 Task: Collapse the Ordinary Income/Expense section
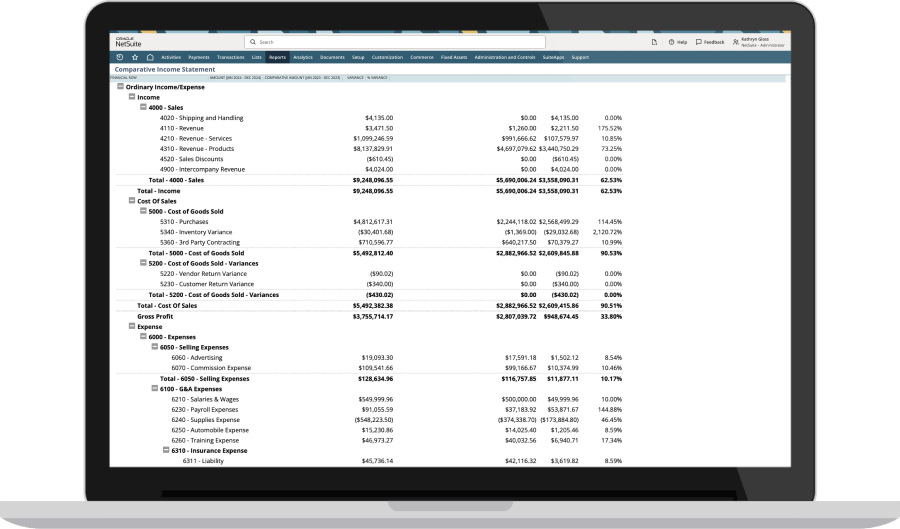(120, 87)
